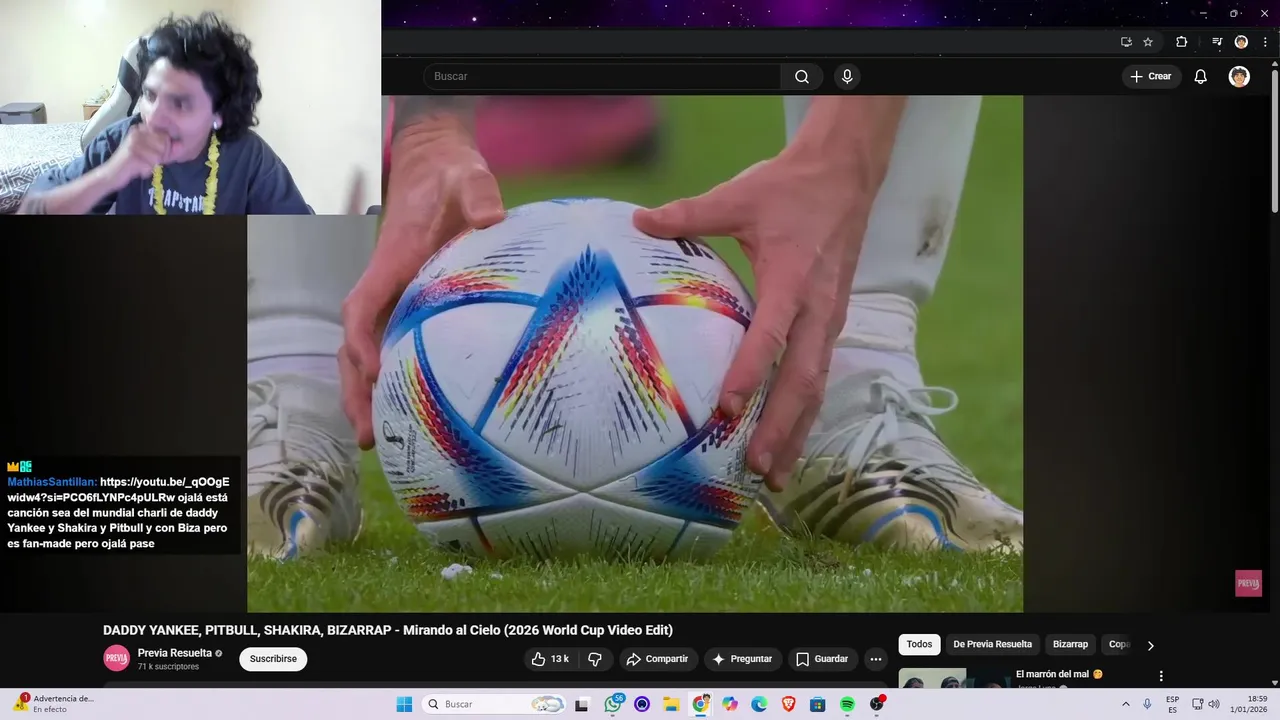Open the system tray volume icon
Screen dimensions: 1280x720
tap(1214, 704)
